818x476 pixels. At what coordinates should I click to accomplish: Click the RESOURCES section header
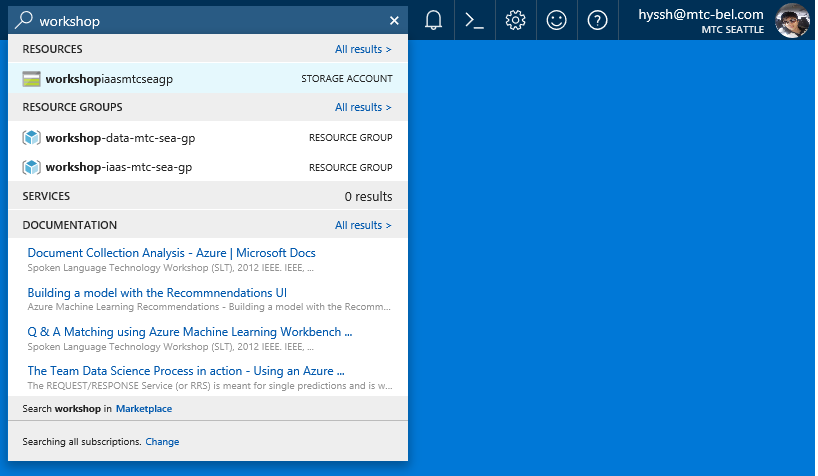click(52, 49)
